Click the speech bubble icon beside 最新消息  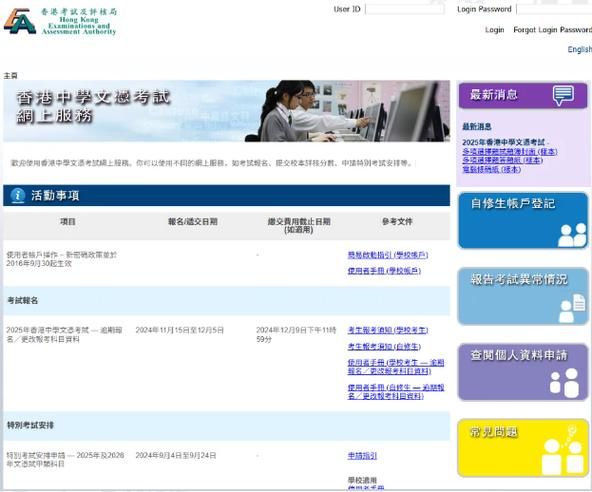pos(563,95)
